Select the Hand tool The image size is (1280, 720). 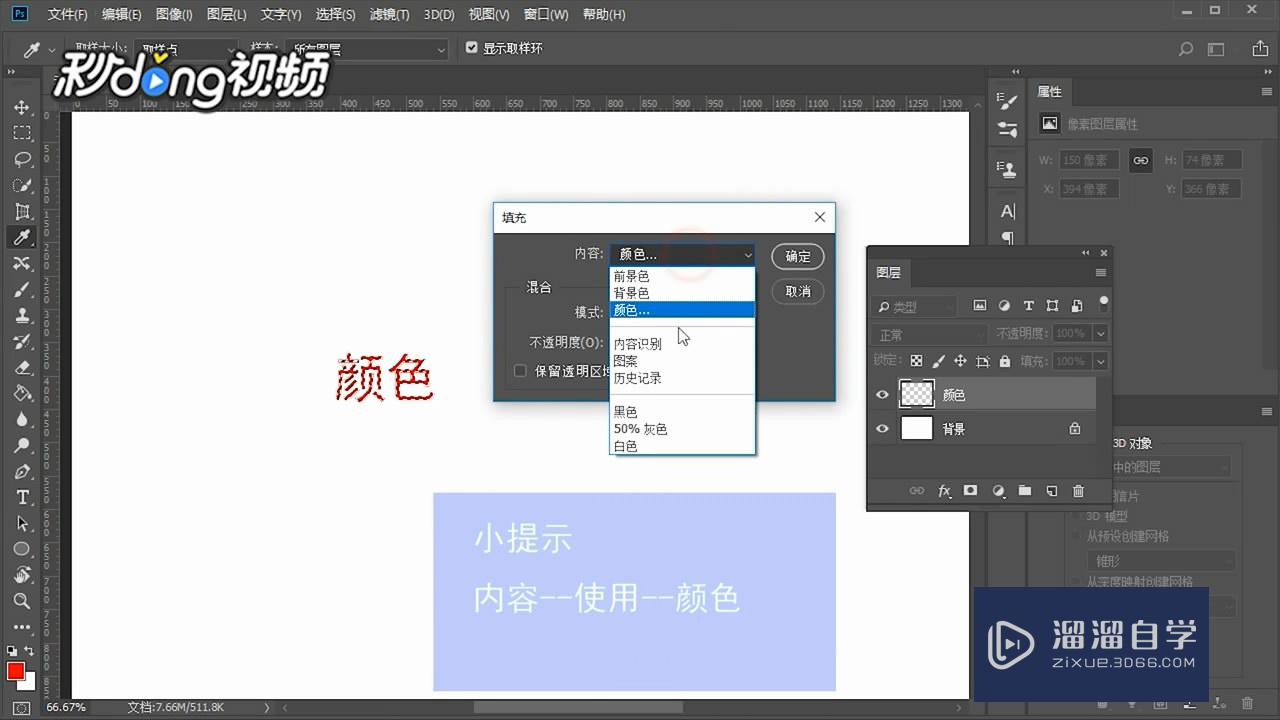click(22, 575)
